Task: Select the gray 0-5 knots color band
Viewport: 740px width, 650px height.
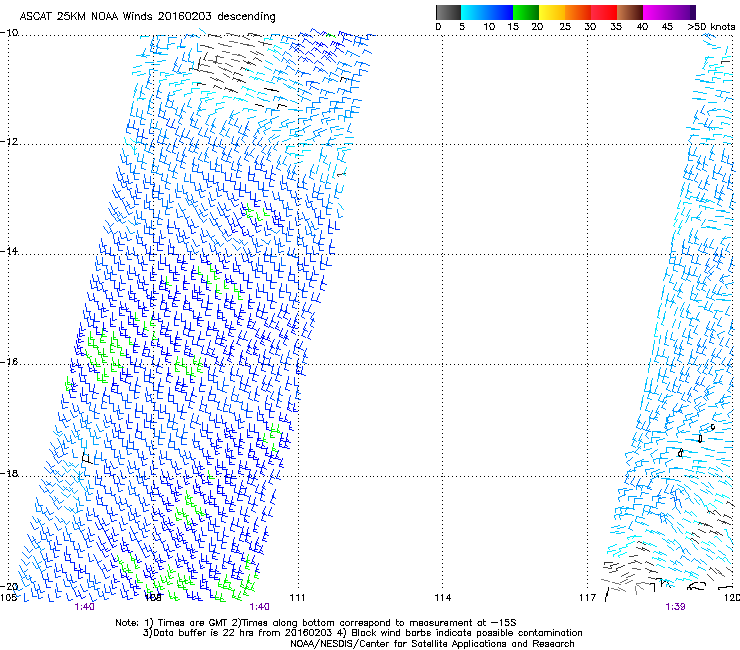Action: tap(448, 12)
